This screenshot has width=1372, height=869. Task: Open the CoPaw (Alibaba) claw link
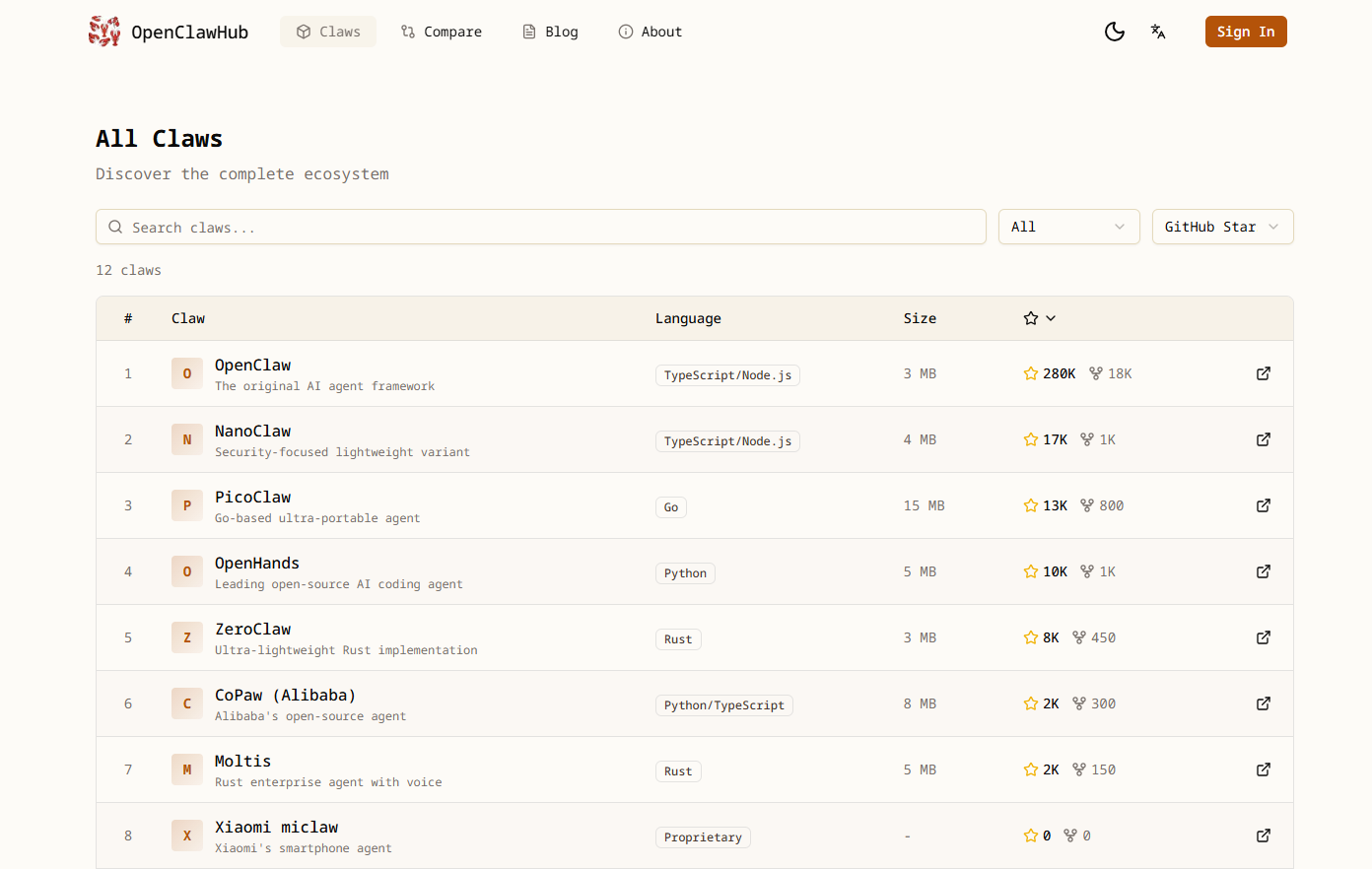point(285,695)
